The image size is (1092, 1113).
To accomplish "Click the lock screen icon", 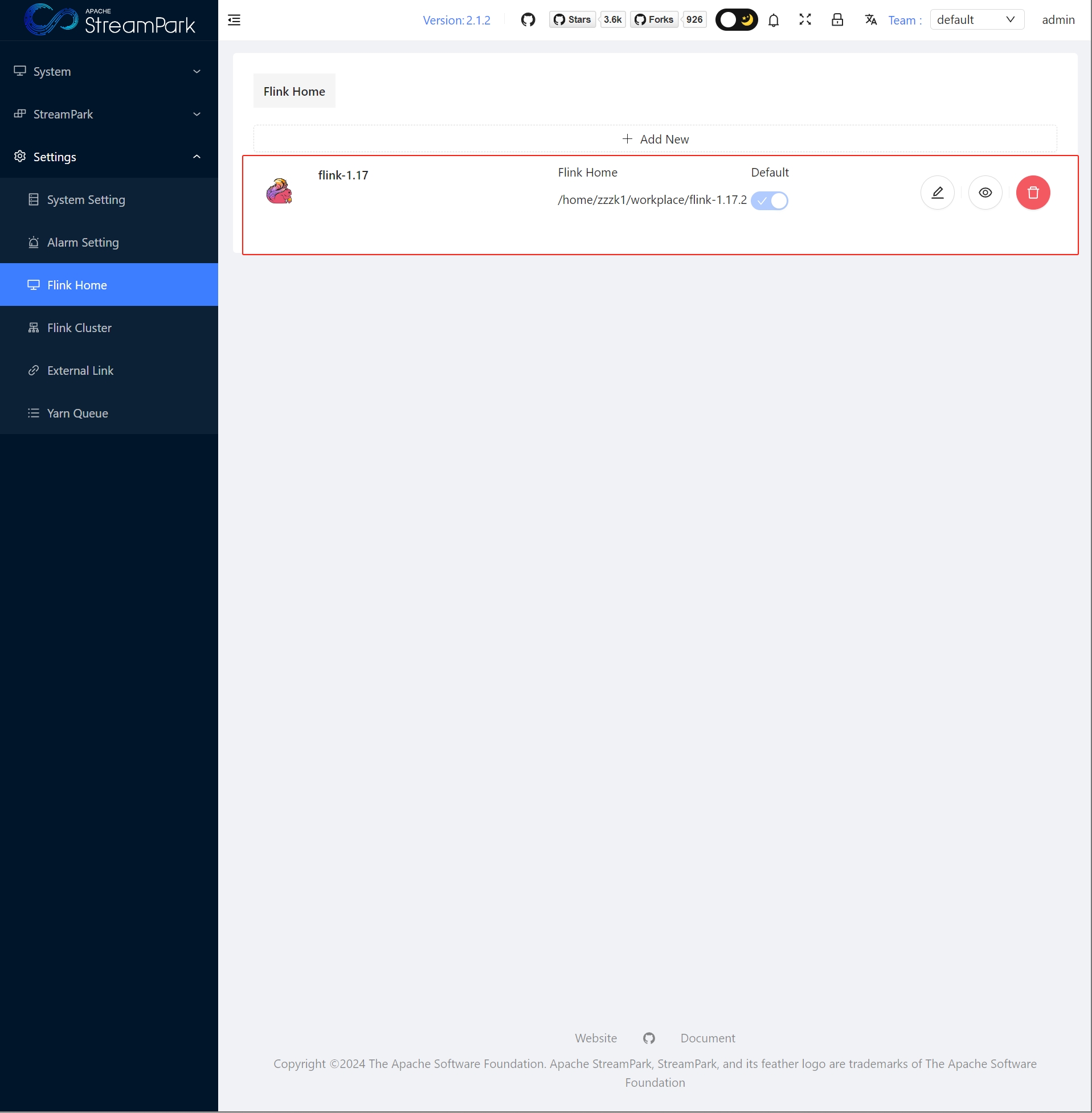I will click(x=837, y=20).
